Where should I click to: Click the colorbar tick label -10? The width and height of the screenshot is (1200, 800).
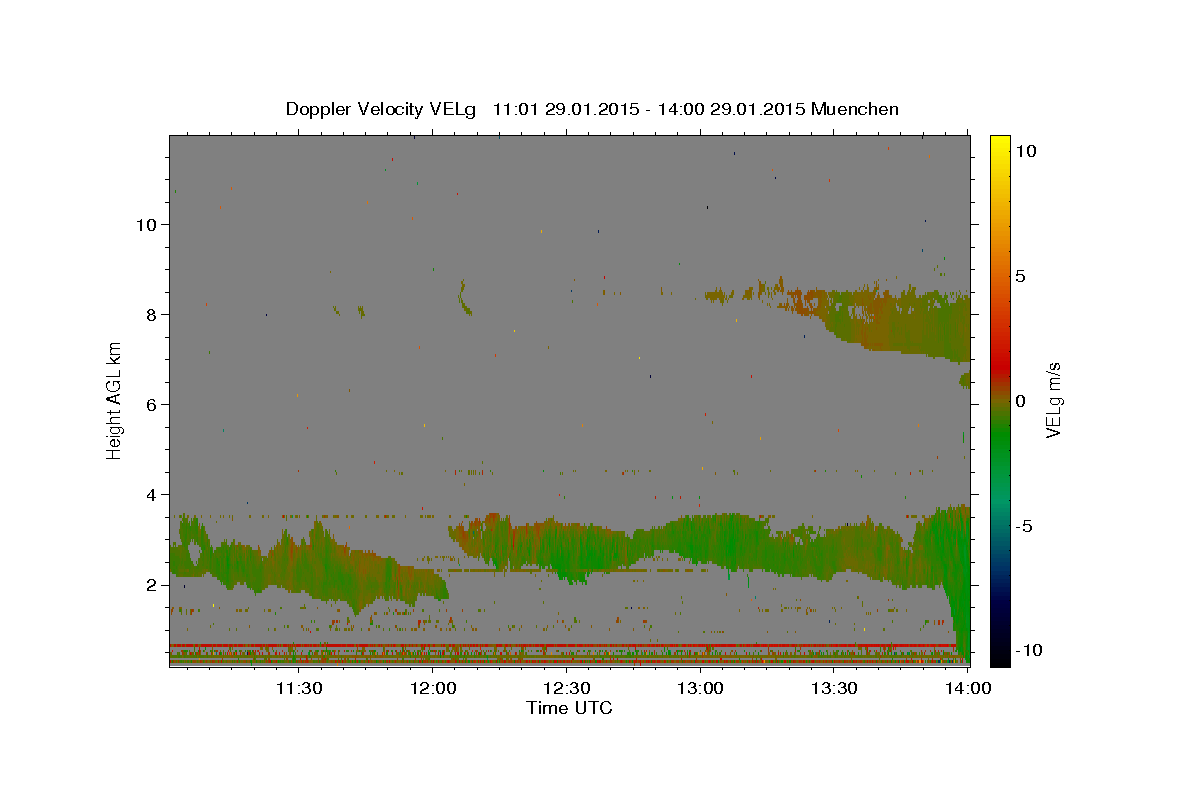(x=1028, y=650)
